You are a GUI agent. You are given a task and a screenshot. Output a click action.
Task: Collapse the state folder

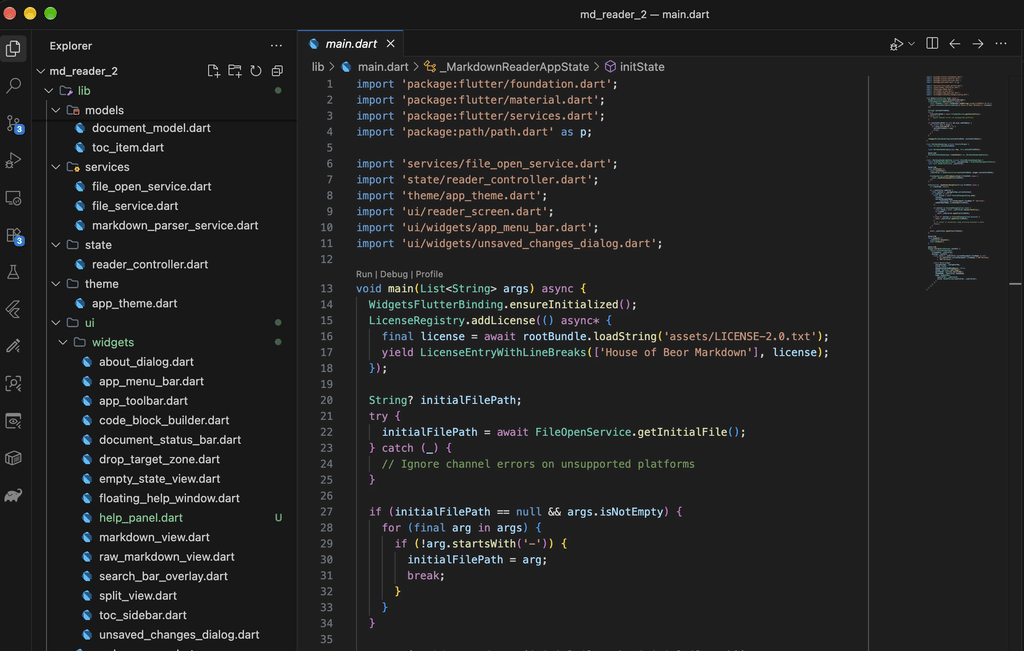[56, 245]
